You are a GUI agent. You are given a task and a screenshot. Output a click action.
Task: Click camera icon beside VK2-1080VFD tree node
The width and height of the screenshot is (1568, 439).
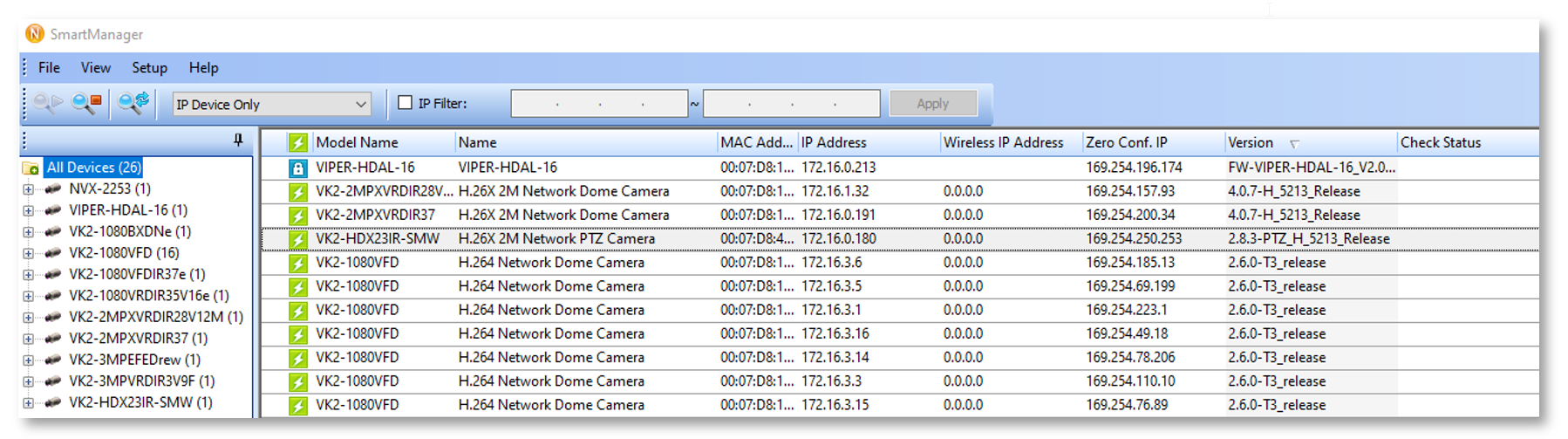pyautogui.click(x=53, y=253)
